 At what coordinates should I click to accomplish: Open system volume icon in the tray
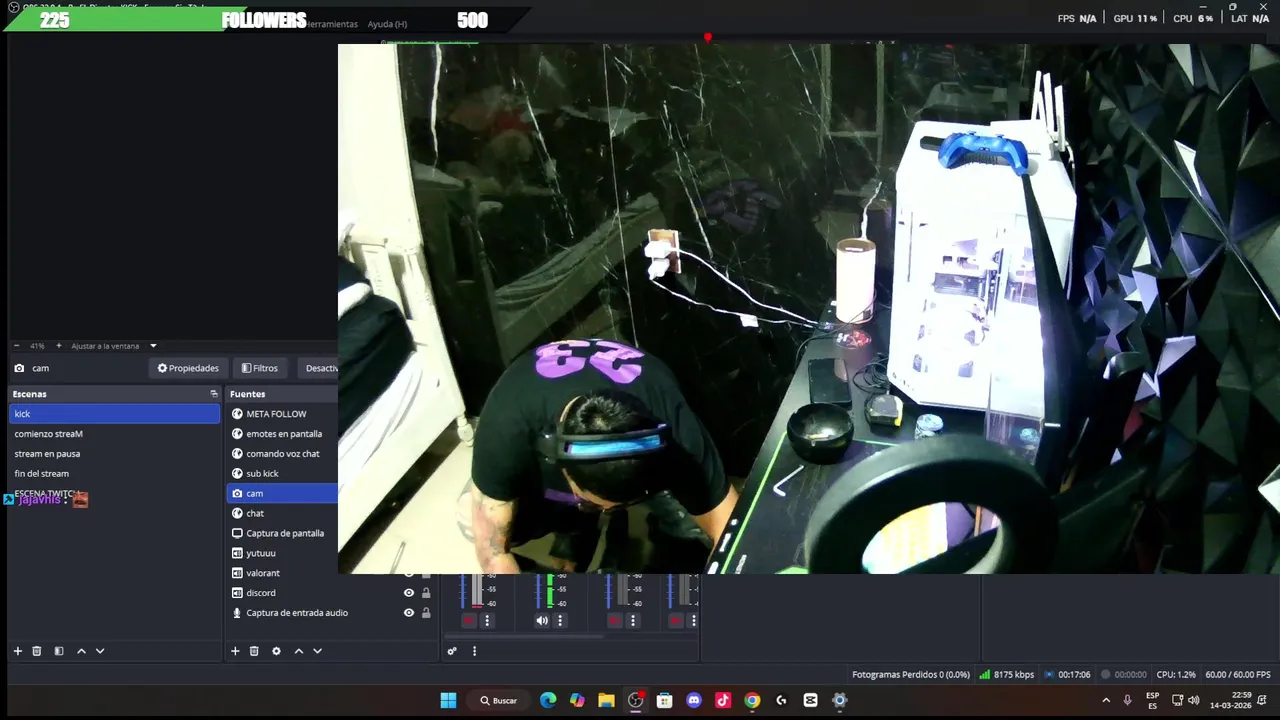(1193, 700)
